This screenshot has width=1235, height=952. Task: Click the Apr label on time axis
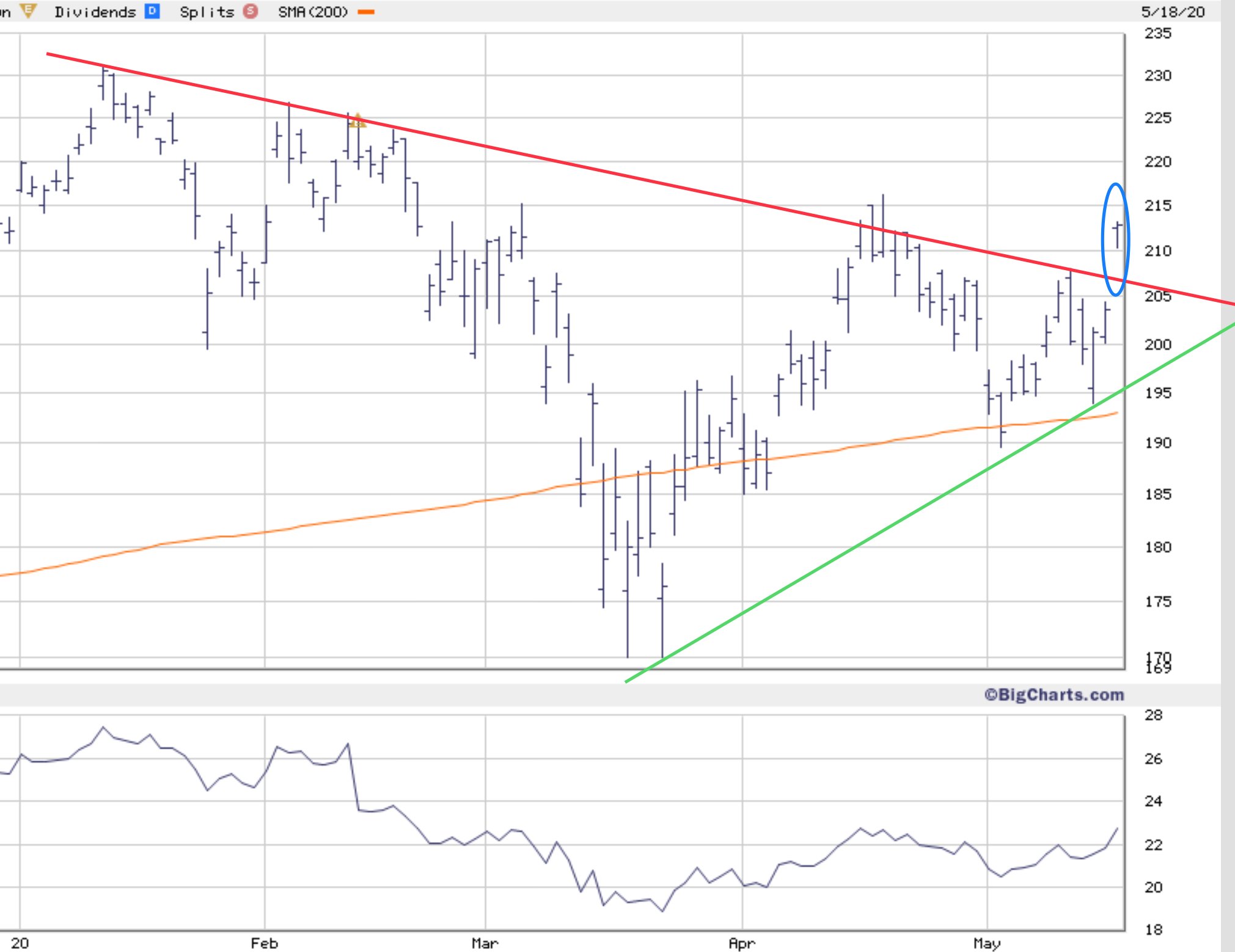coord(742,943)
